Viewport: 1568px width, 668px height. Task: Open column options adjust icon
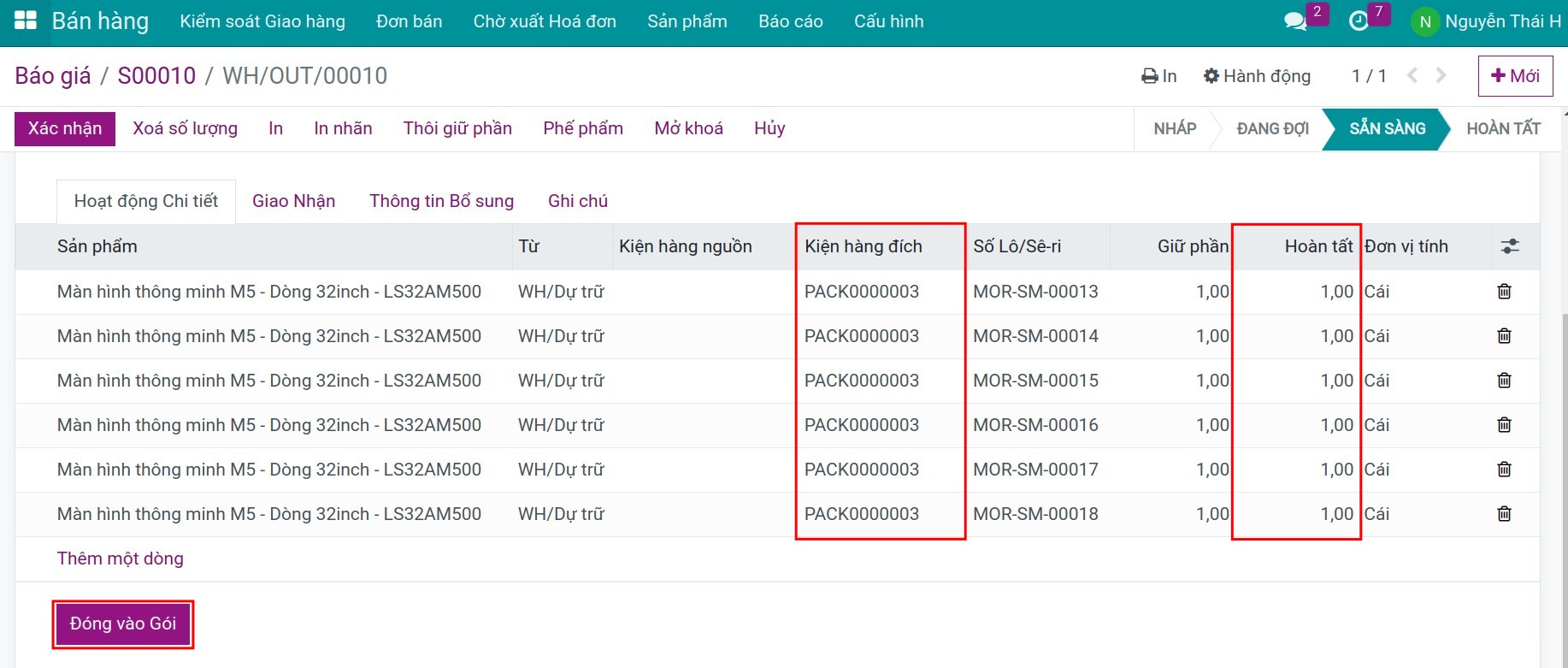point(1511,246)
